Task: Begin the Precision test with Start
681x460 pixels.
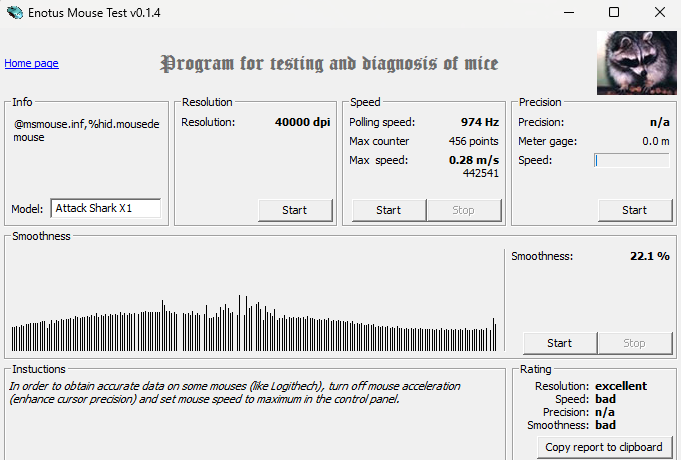Action: click(x=634, y=210)
